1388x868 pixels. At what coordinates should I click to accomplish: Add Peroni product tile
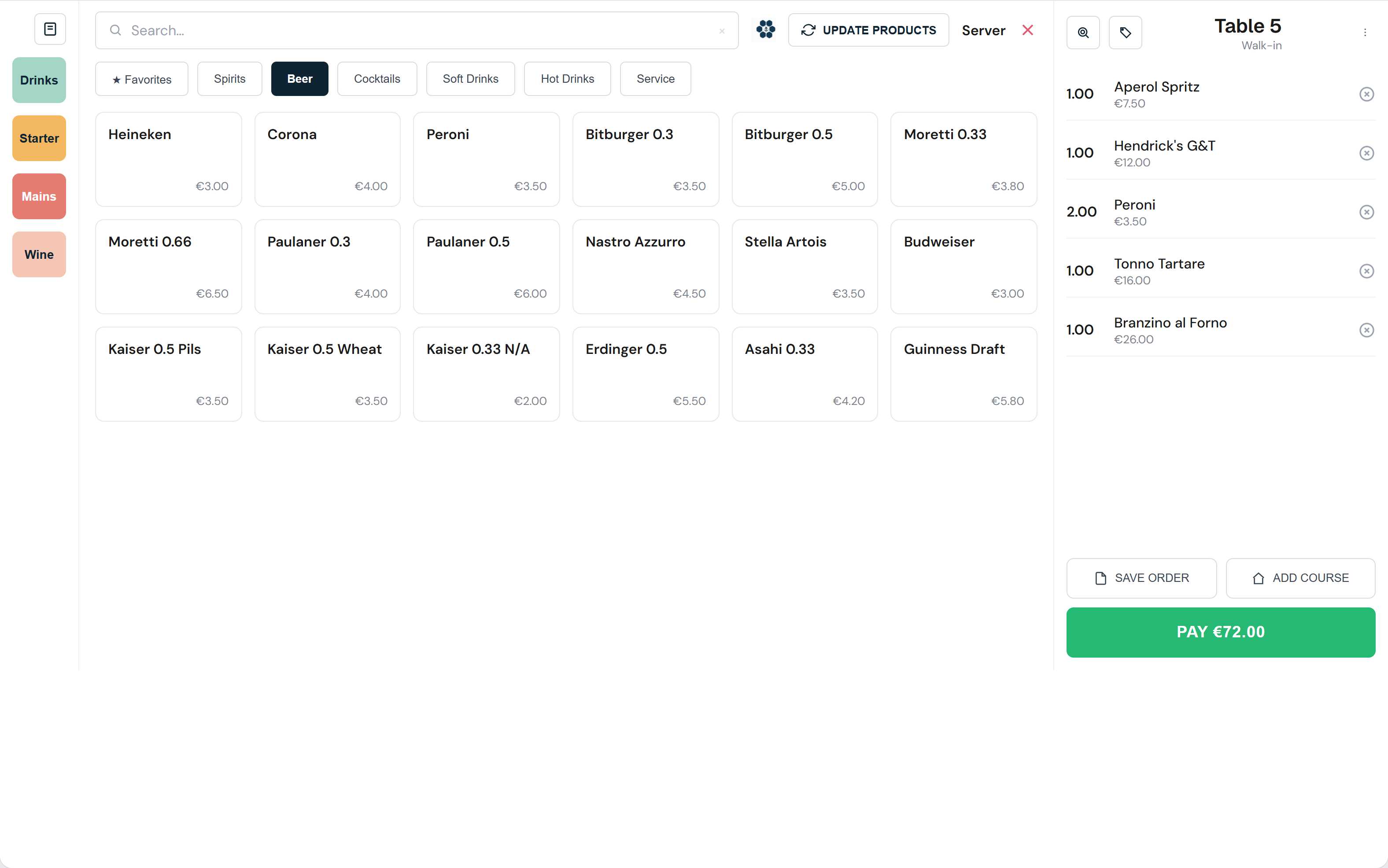tap(487, 160)
